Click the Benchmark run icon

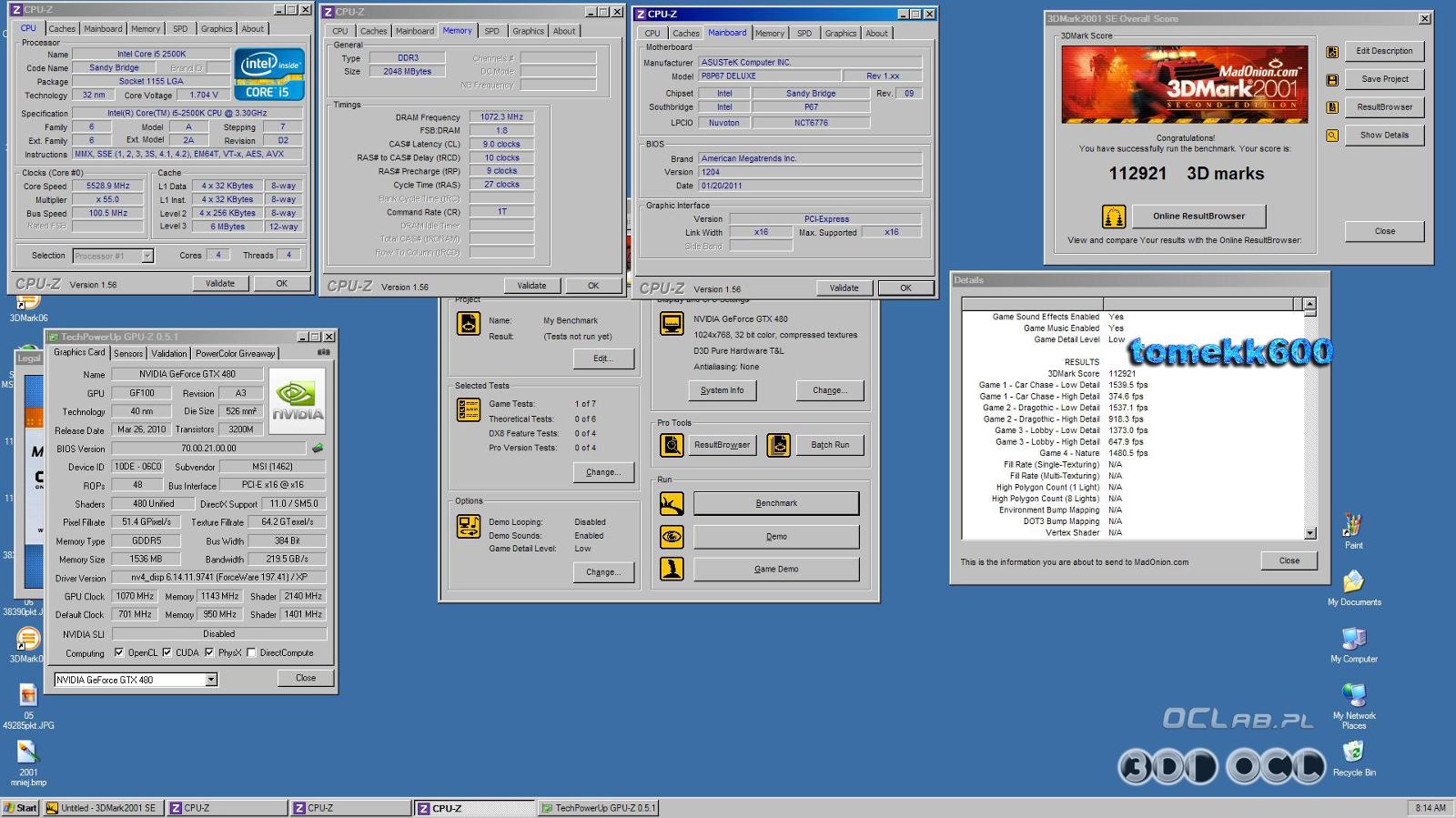pos(672,503)
